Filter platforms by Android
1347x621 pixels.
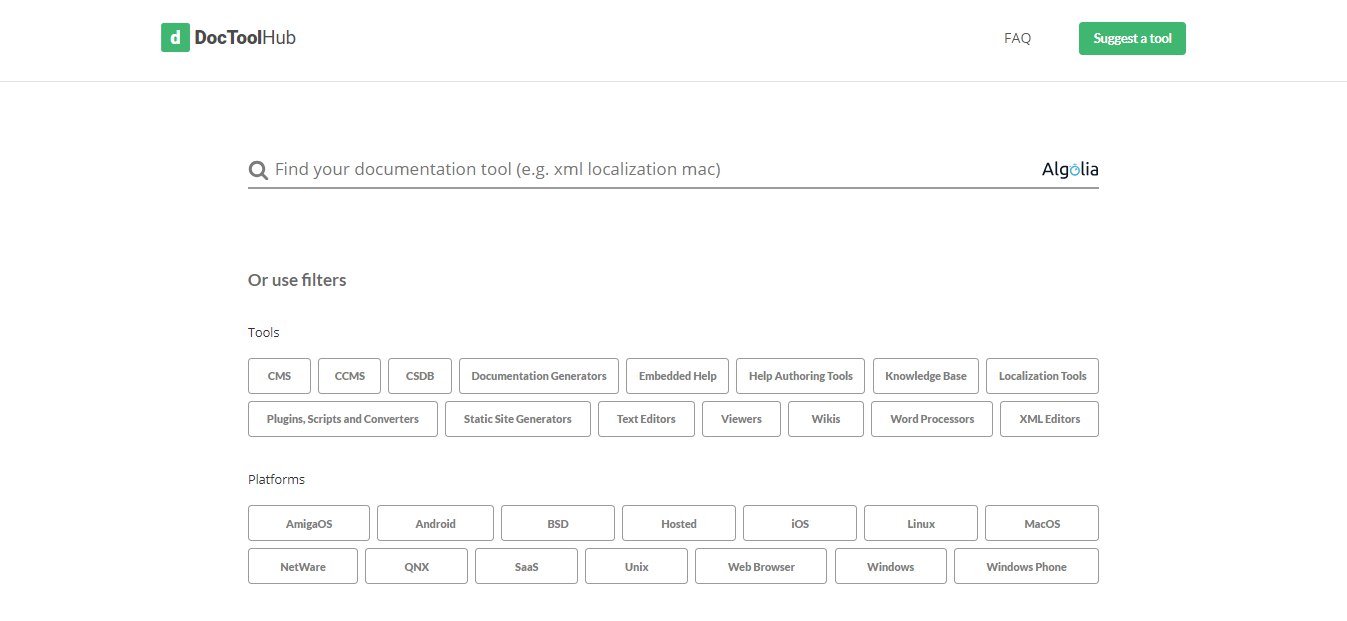(435, 523)
